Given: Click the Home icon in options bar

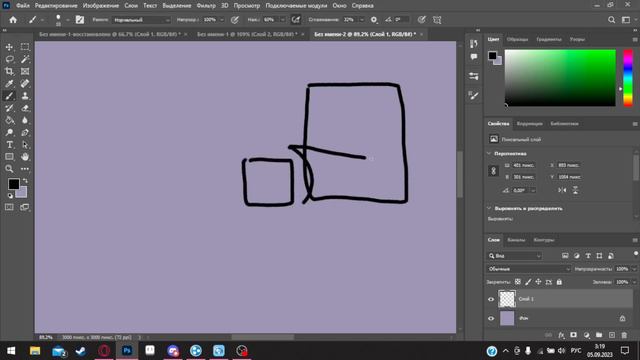Looking at the screenshot, I should [13, 20].
